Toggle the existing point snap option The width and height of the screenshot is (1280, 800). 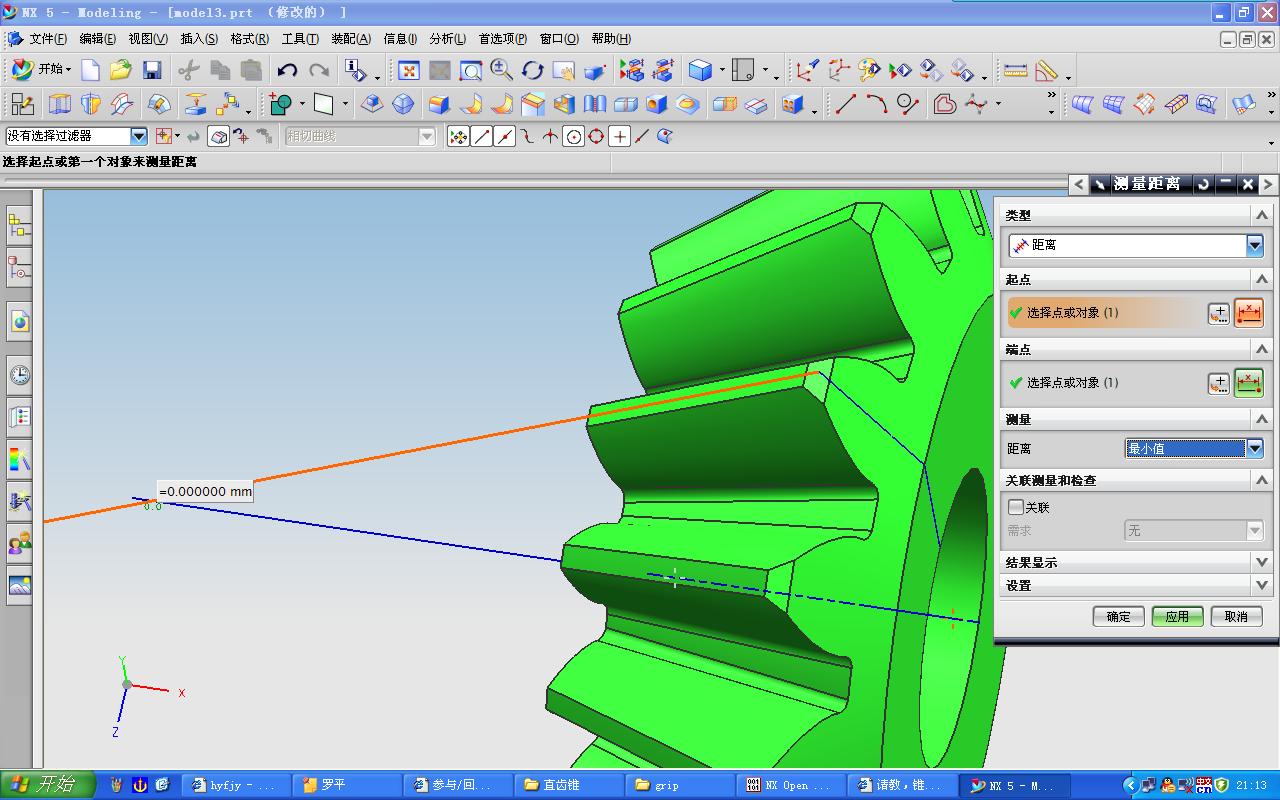click(620, 136)
